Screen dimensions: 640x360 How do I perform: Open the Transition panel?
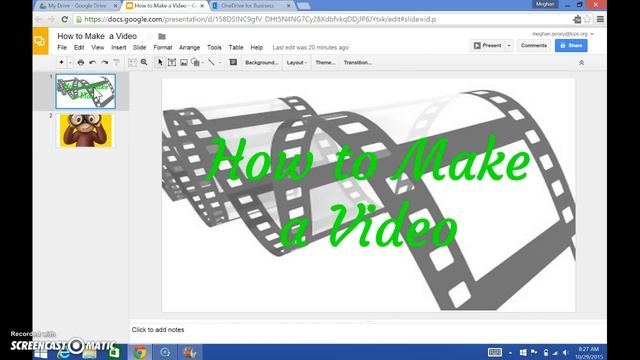coord(358,62)
